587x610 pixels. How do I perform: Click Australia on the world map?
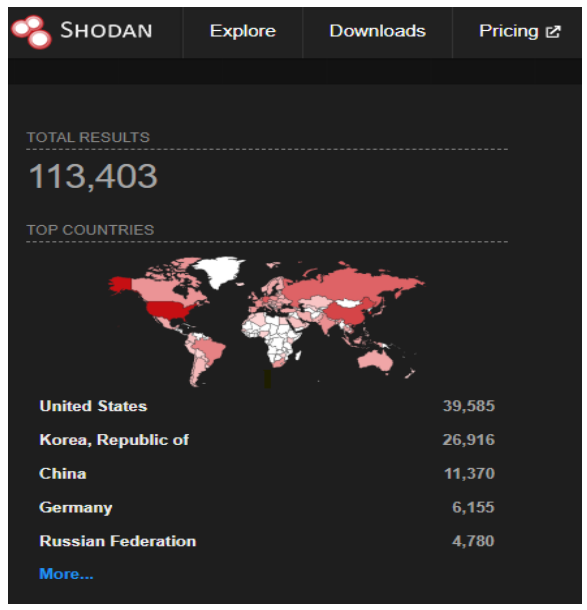375,361
